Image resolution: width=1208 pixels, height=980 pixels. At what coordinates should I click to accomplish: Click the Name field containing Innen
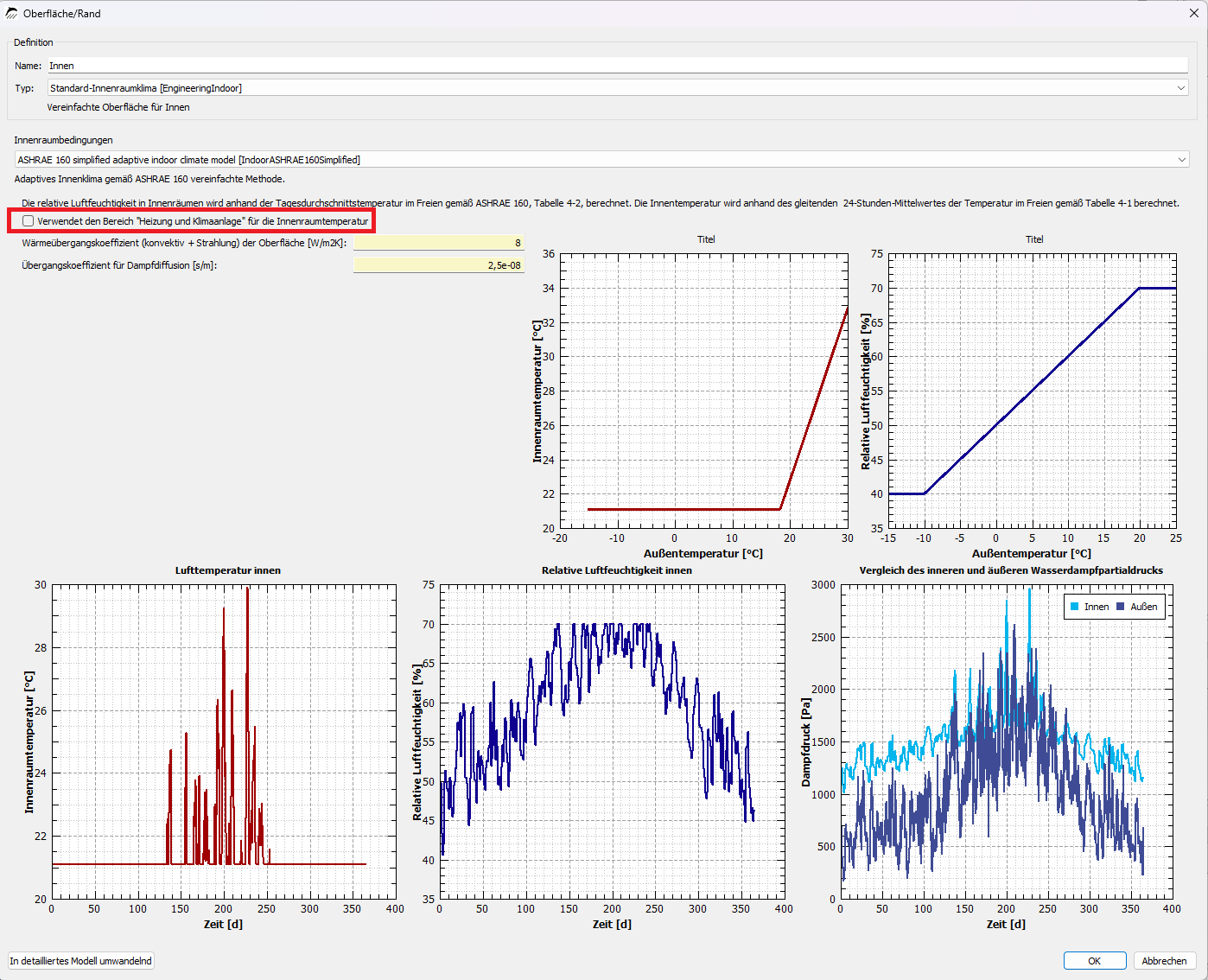618,66
